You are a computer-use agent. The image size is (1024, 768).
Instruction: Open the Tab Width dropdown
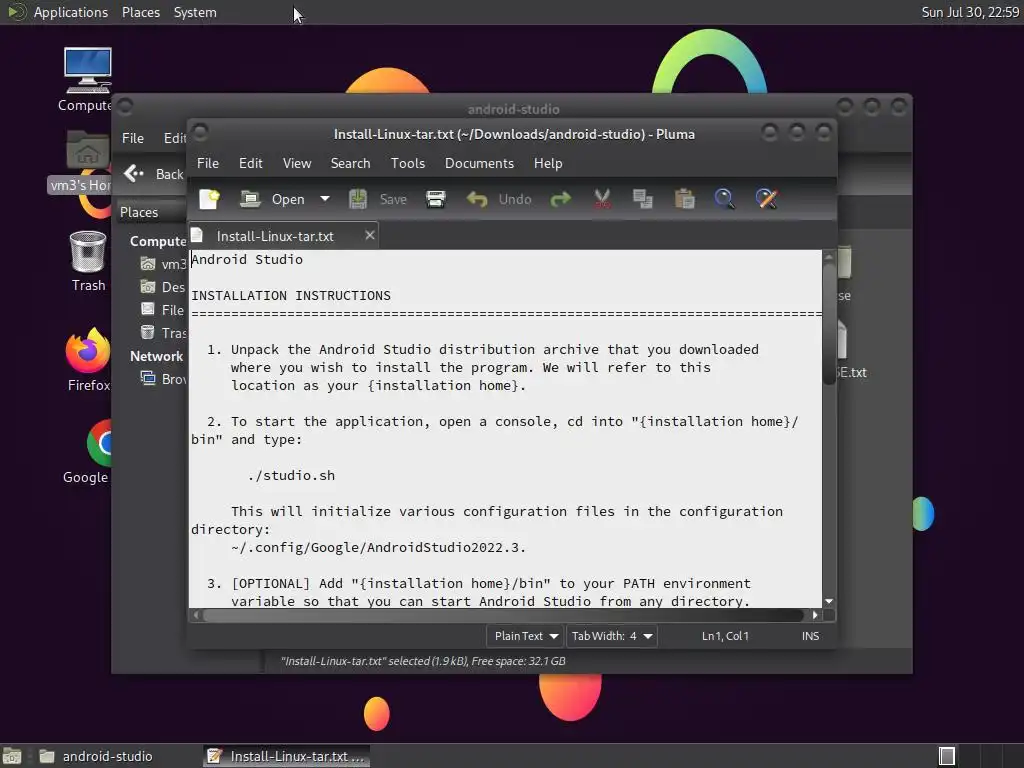(x=611, y=636)
